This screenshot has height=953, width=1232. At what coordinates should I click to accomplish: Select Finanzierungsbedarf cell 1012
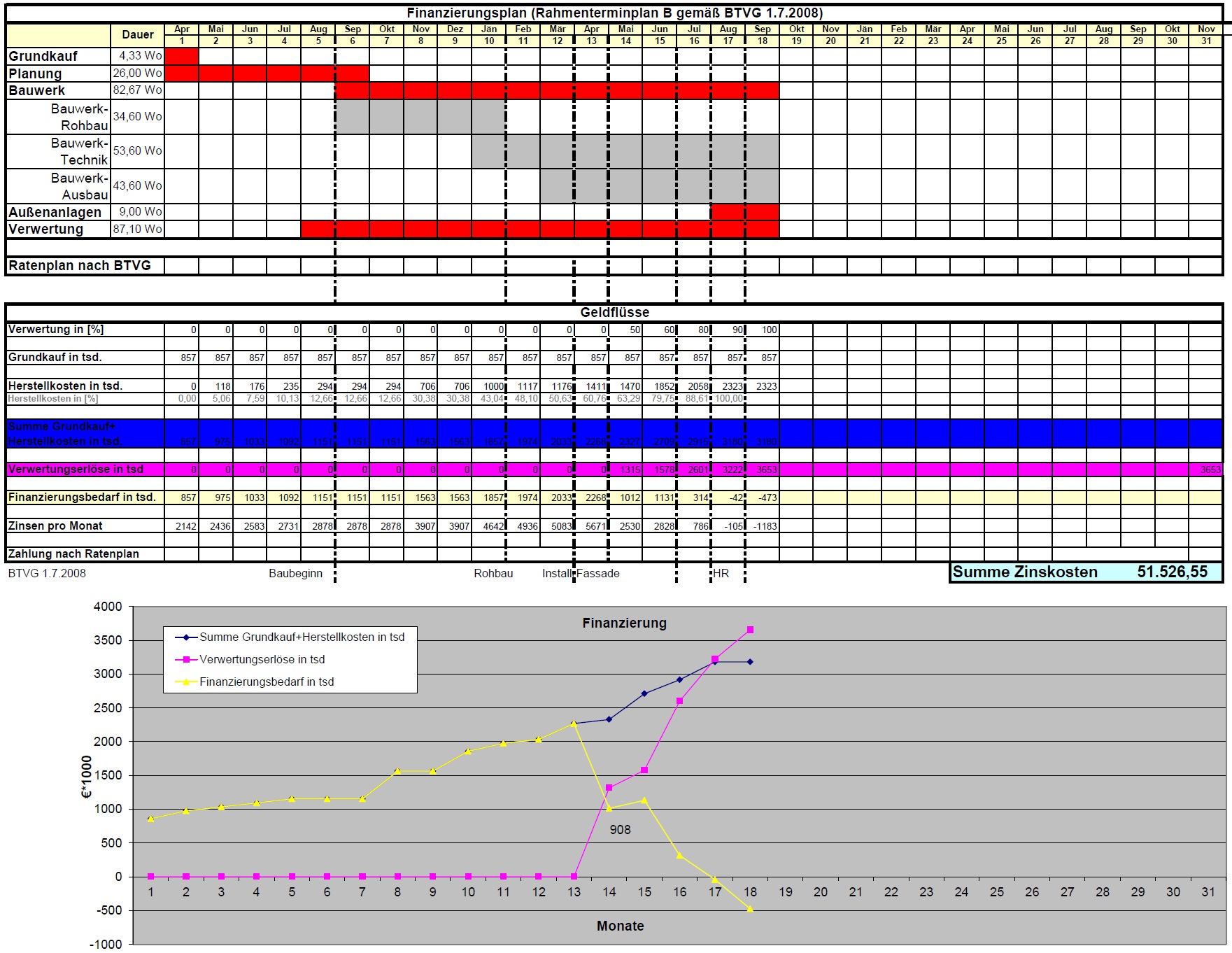(x=625, y=497)
